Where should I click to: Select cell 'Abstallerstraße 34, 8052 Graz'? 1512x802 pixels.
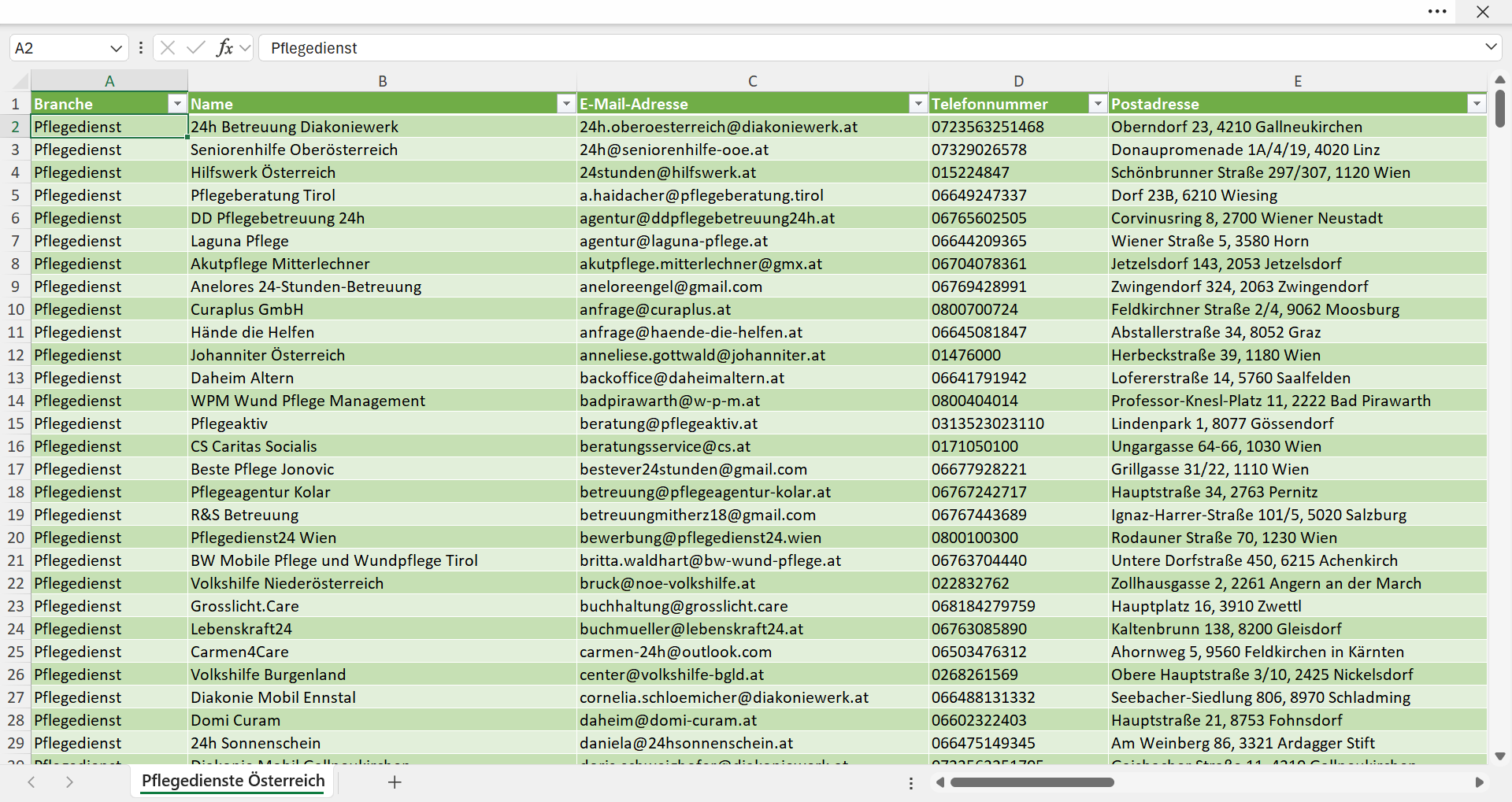click(1298, 332)
